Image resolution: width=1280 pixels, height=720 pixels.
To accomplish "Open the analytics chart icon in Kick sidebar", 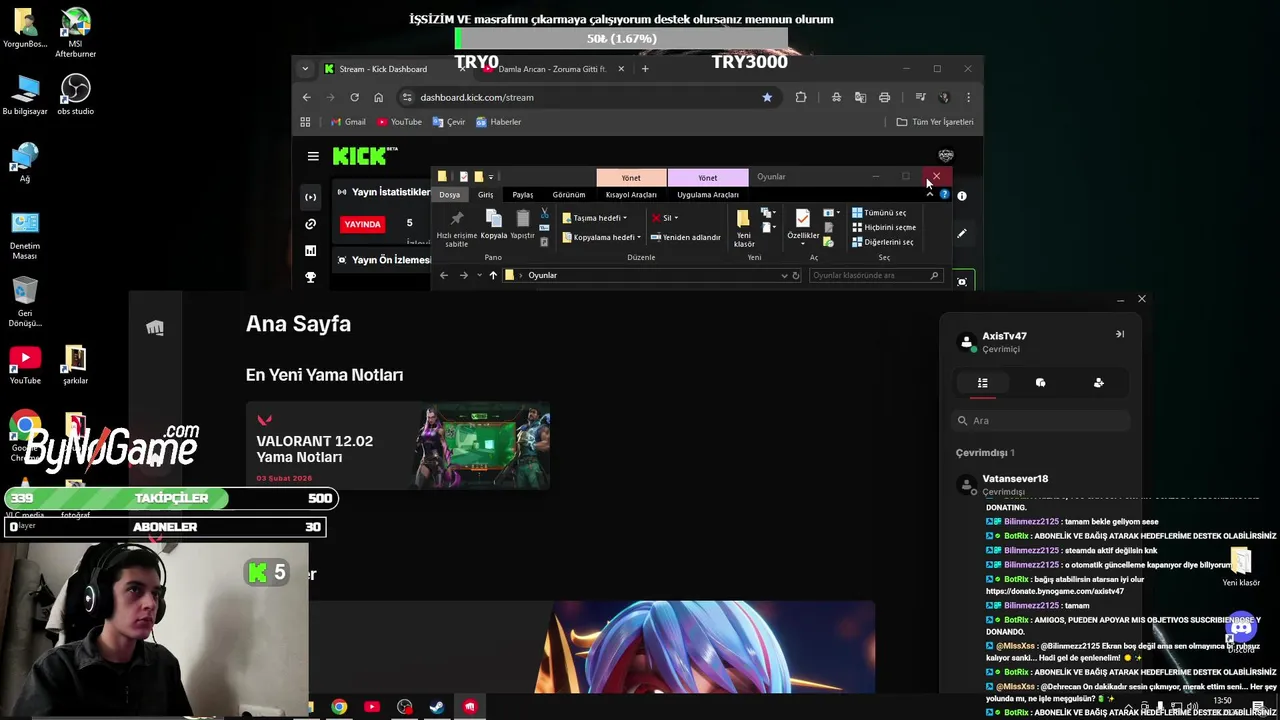I will tap(310, 251).
